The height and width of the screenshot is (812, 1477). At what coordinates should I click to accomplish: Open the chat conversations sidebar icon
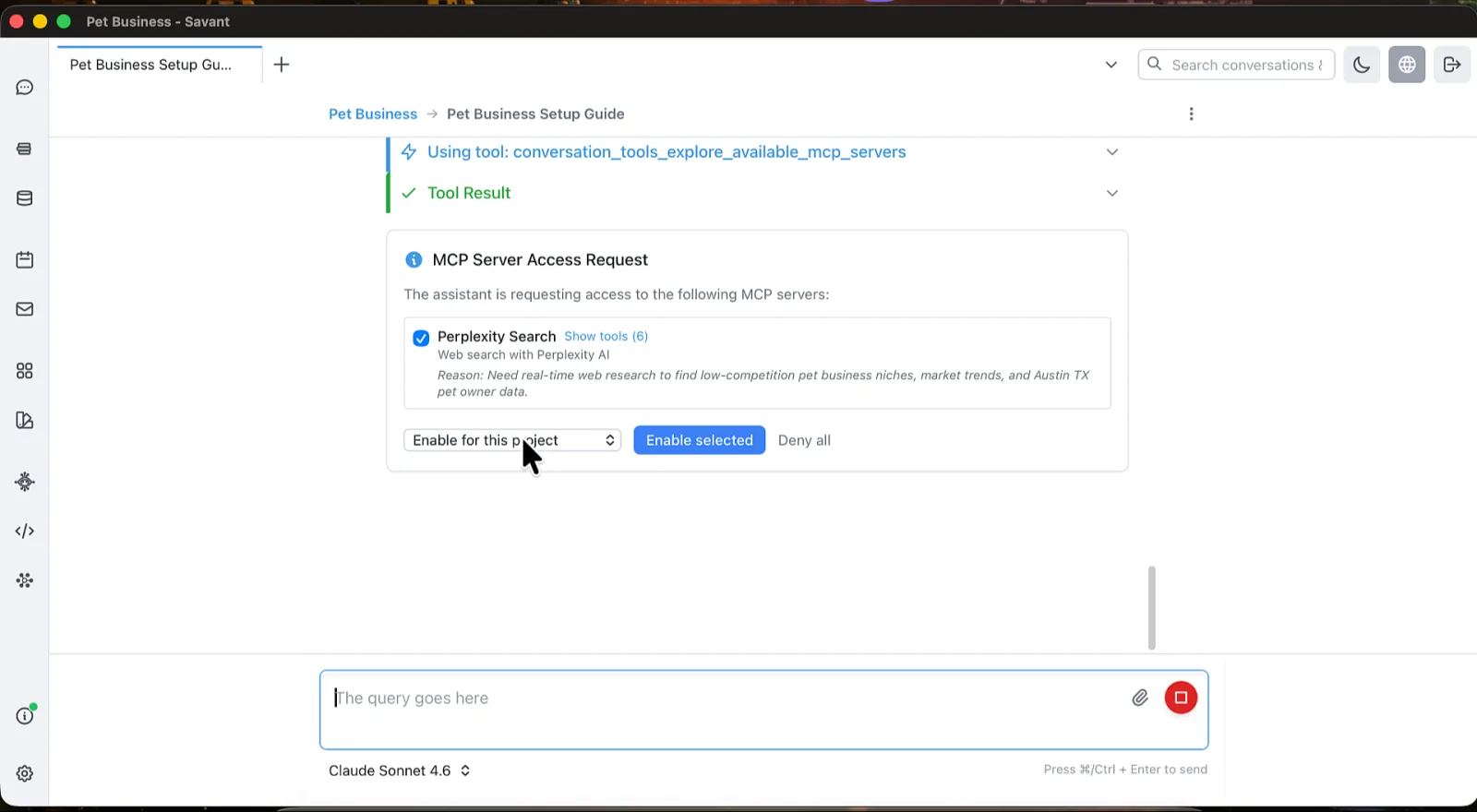pyautogui.click(x=25, y=88)
